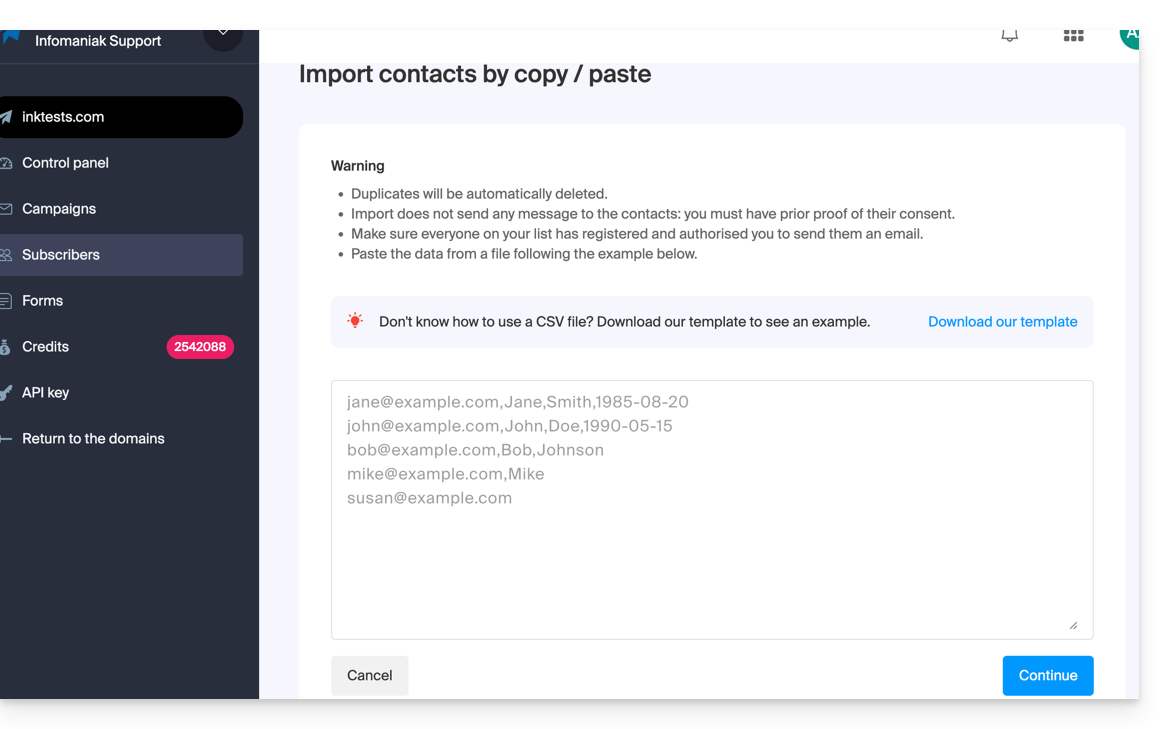Click the paper plane icon beside inktests.com
The width and height of the screenshot is (1169, 729).
[7, 117]
